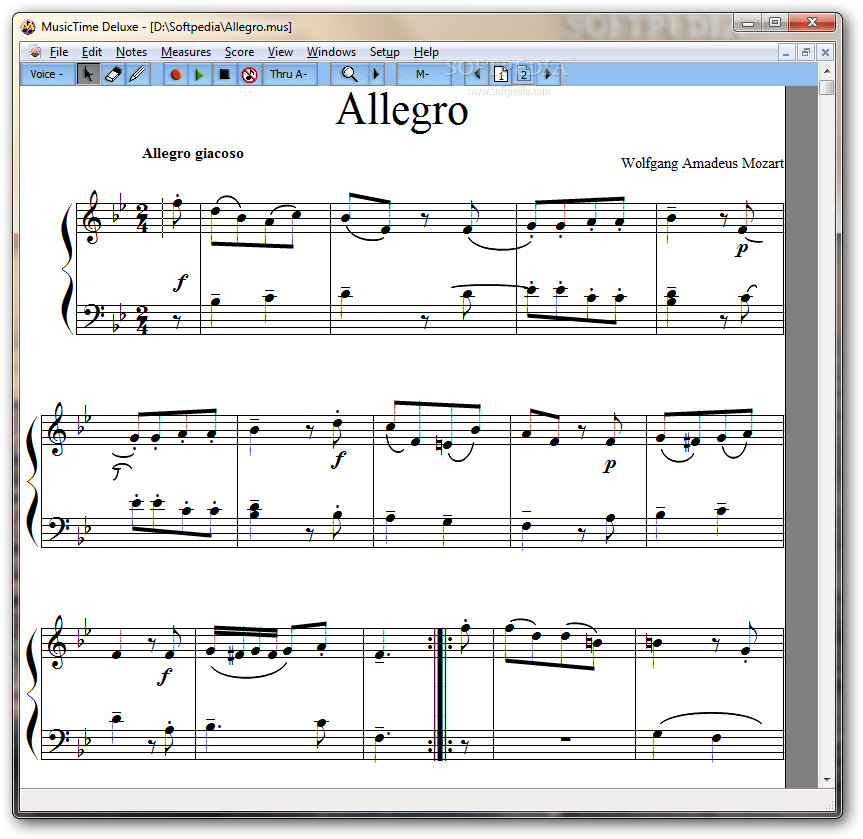Open the Measures menu
863x839 pixels.
click(x=186, y=52)
